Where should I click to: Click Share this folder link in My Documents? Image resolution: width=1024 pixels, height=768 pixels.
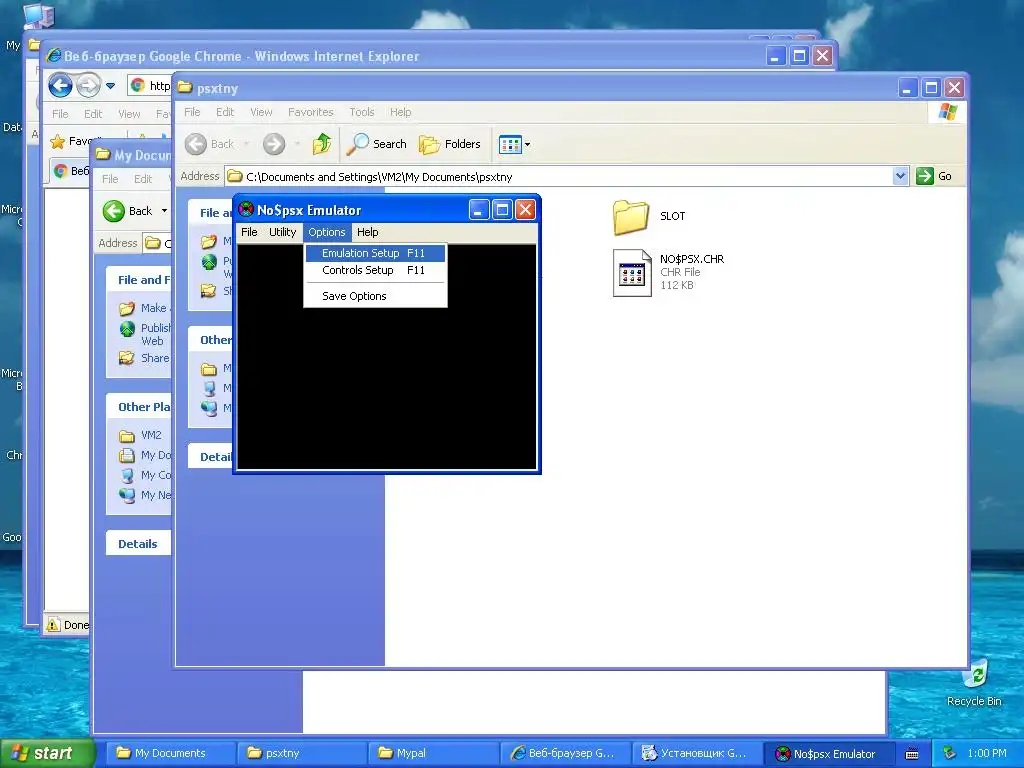[144, 358]
